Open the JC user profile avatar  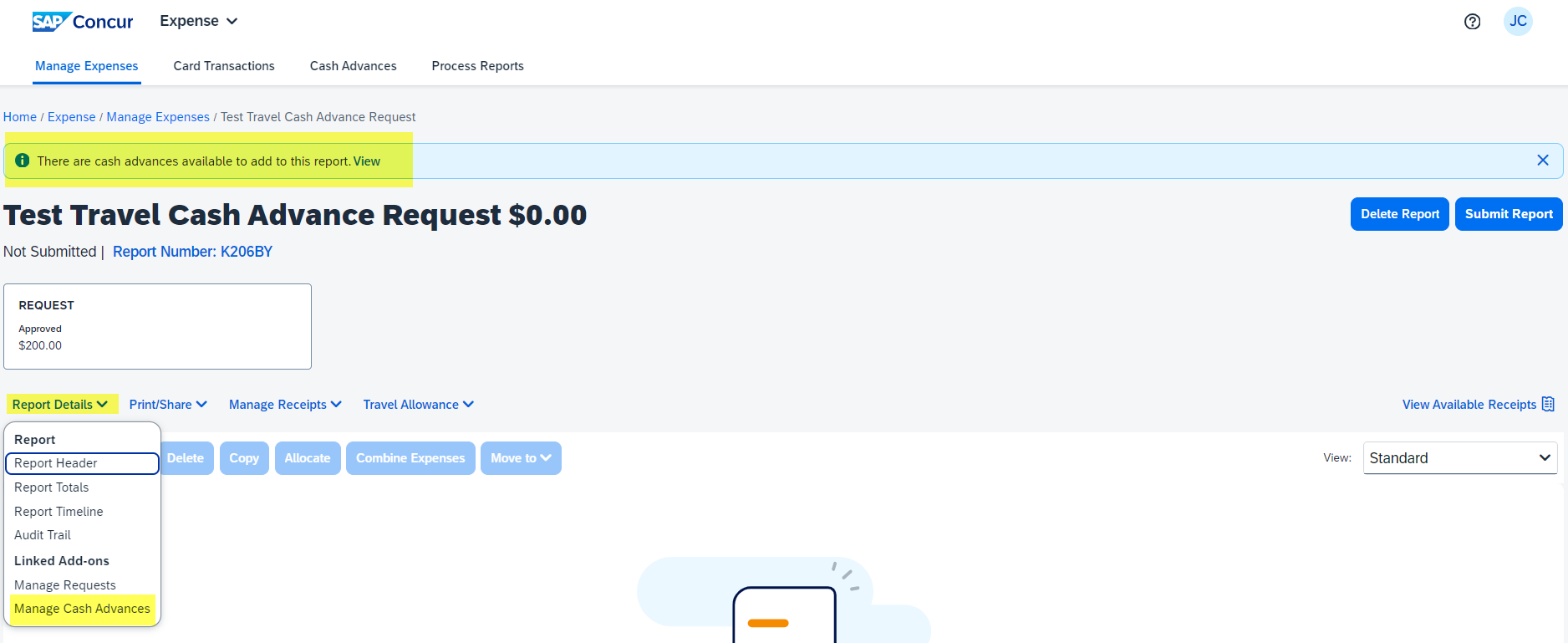1518,21
